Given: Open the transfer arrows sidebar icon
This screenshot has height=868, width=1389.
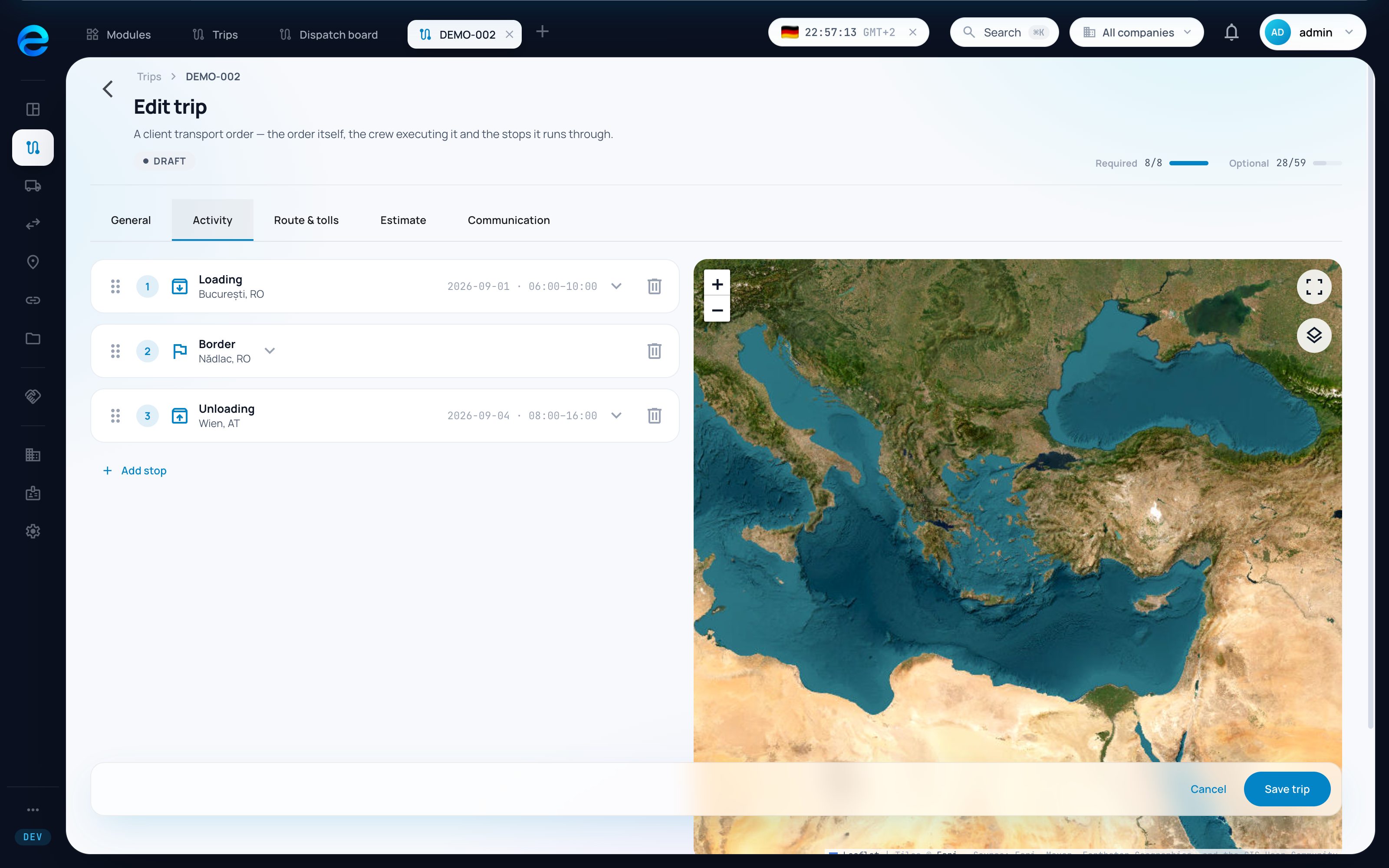Looking at the screenshot, I should point(33,224).
